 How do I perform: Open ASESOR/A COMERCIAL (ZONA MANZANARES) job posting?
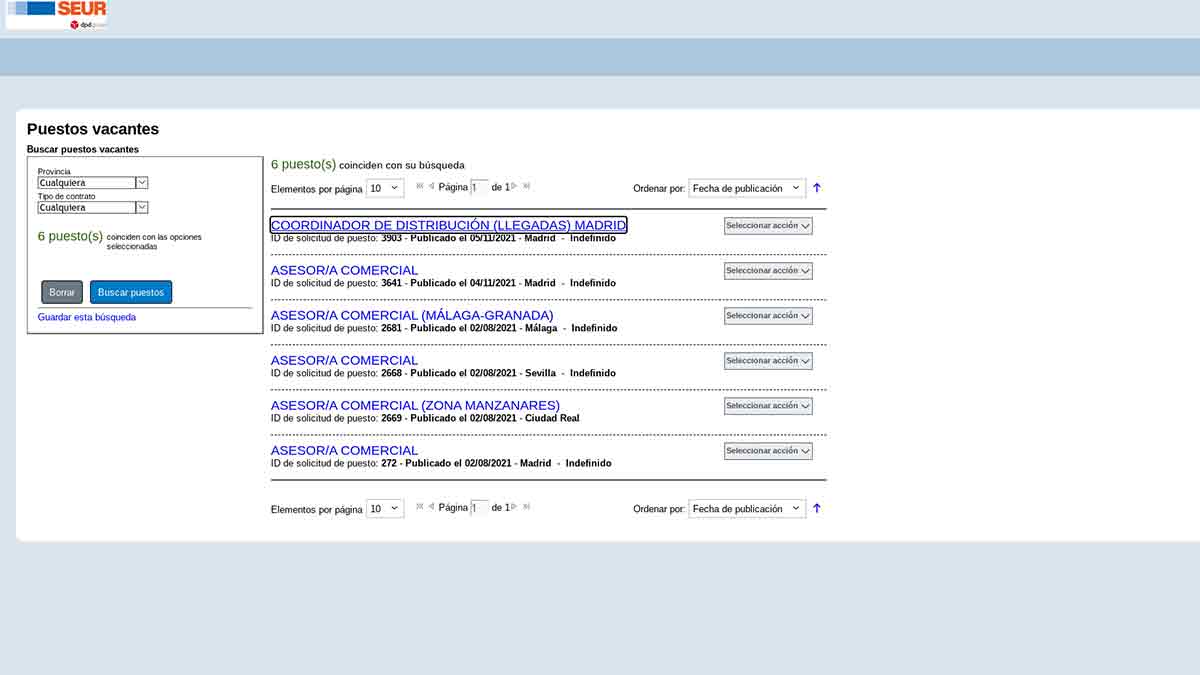(x=415, y=405)
